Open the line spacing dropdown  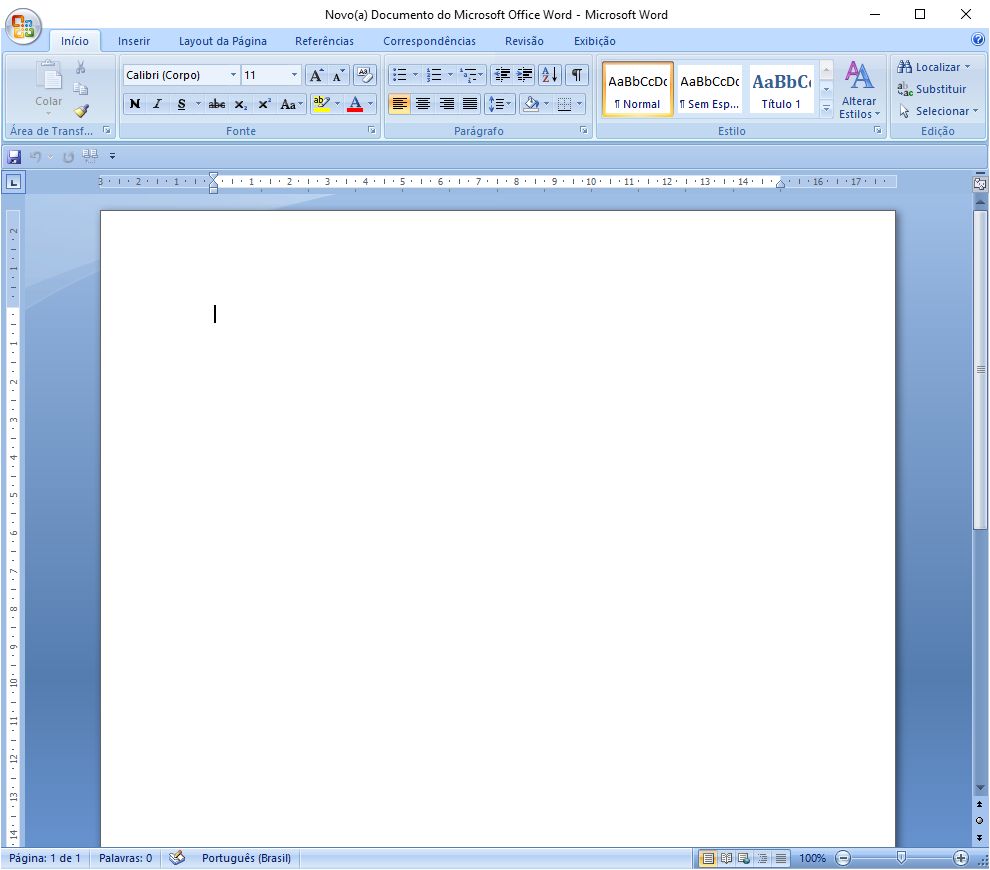[499, 104]
